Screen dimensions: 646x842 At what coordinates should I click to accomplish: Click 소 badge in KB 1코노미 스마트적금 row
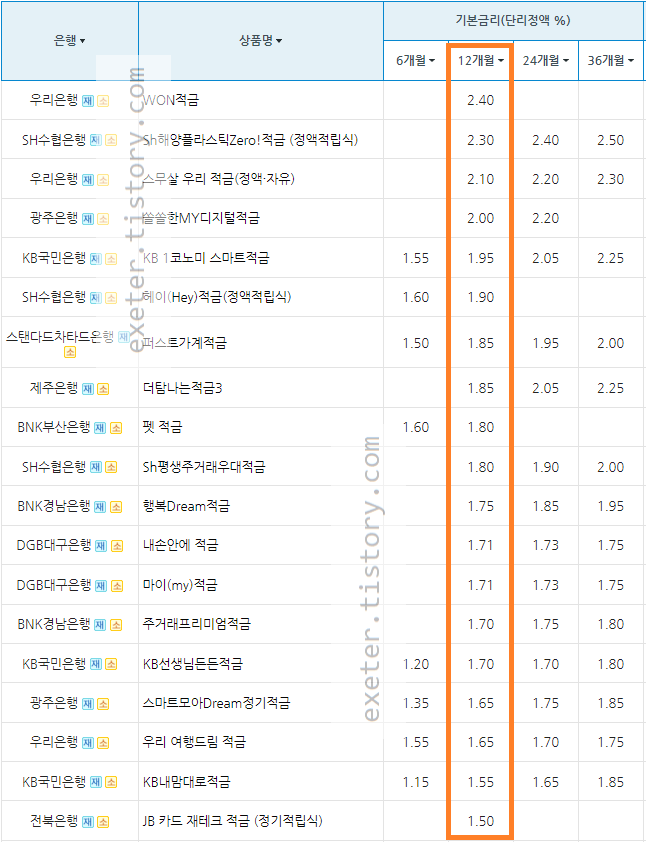[111, 259]
